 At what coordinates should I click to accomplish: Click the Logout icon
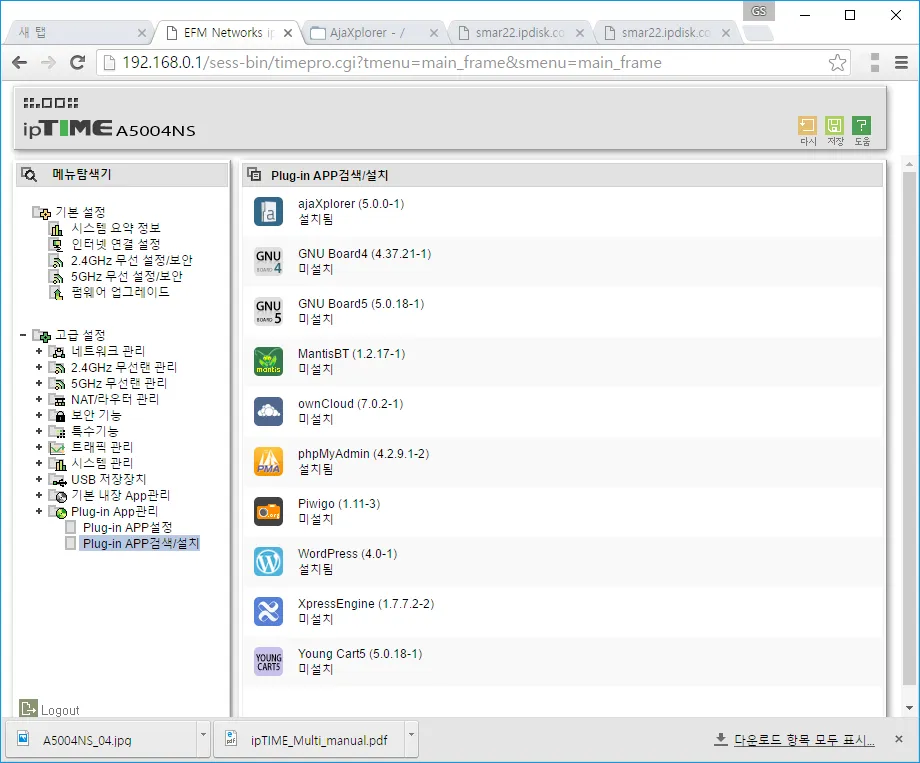click(28, 708)
